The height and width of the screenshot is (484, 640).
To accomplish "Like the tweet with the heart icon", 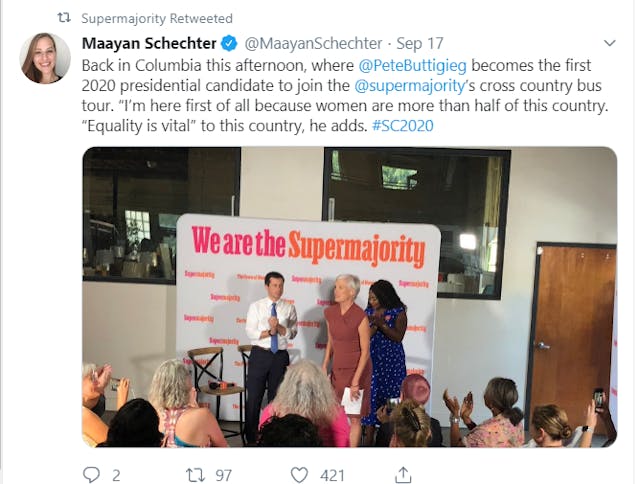I will click(x=299, y=474).
